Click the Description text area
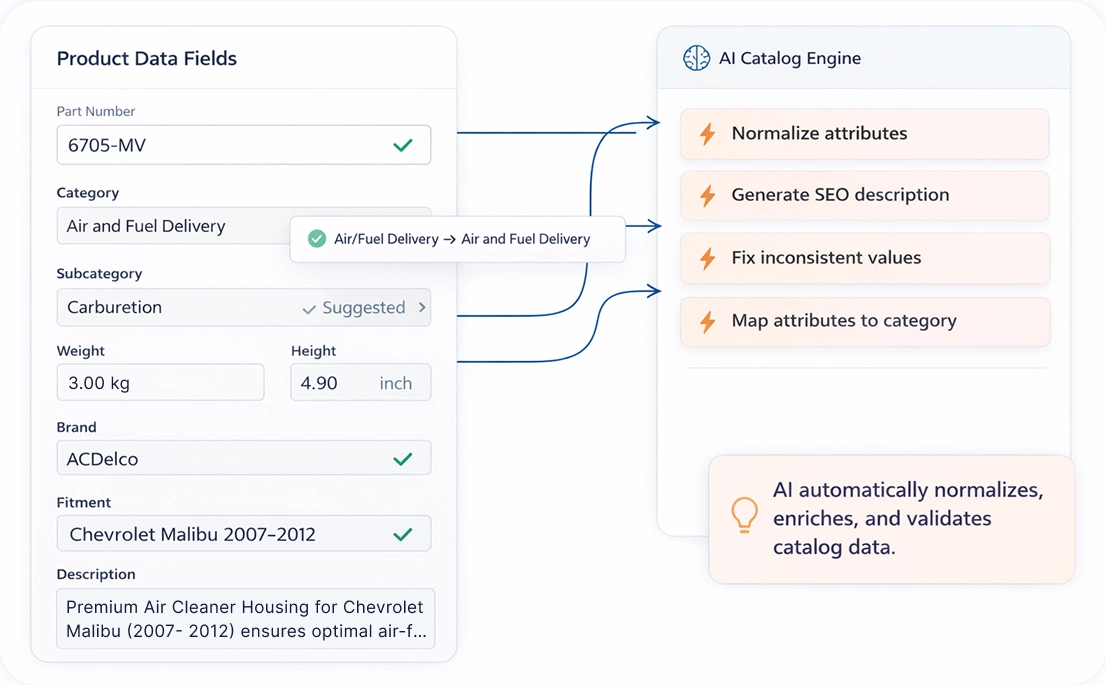This screenshot has height=685, width=1105. [245, 618]
